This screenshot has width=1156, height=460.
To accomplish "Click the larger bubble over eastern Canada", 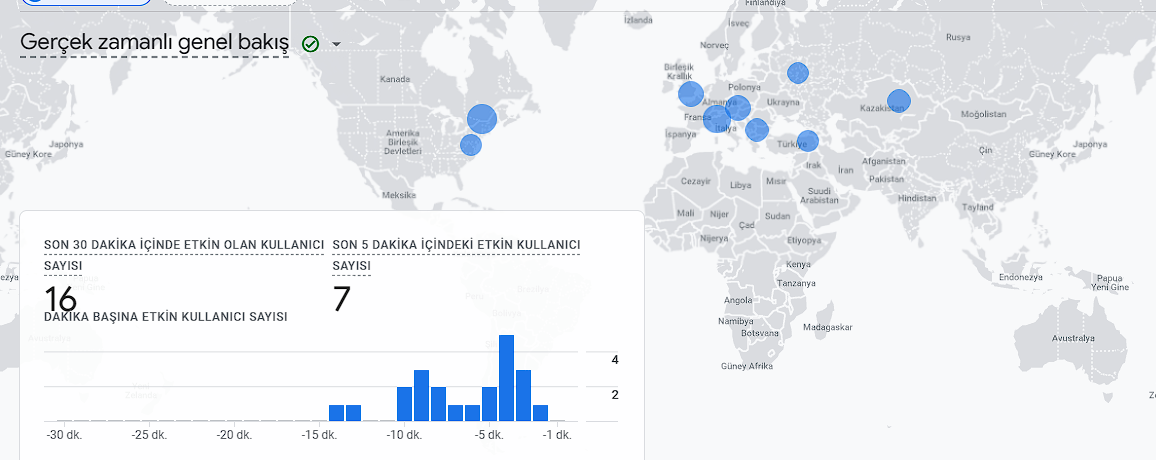I will (482, 119).
